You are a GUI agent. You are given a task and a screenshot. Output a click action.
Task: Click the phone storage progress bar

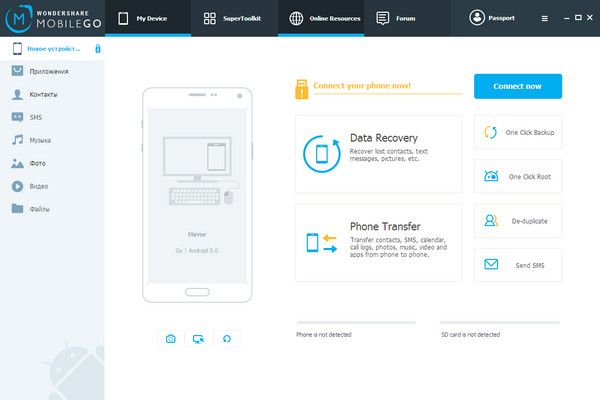pyautogui.click(x=356, y=323)
